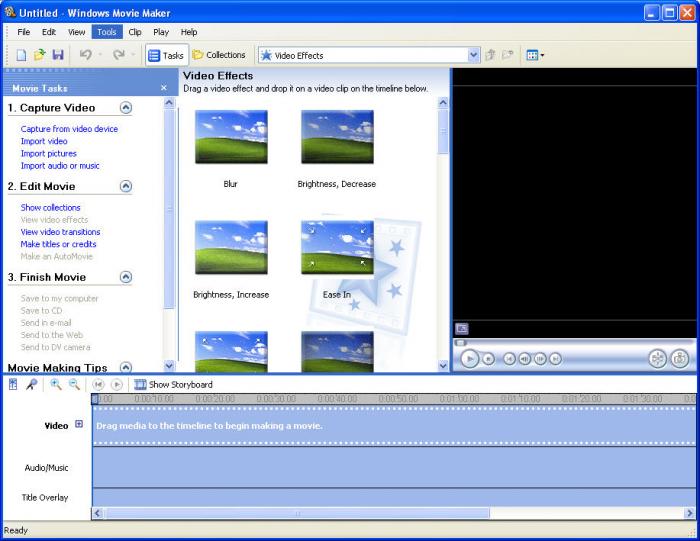Click View video transitions link
The height and width of the screenshot is (541, 700).
60,232
